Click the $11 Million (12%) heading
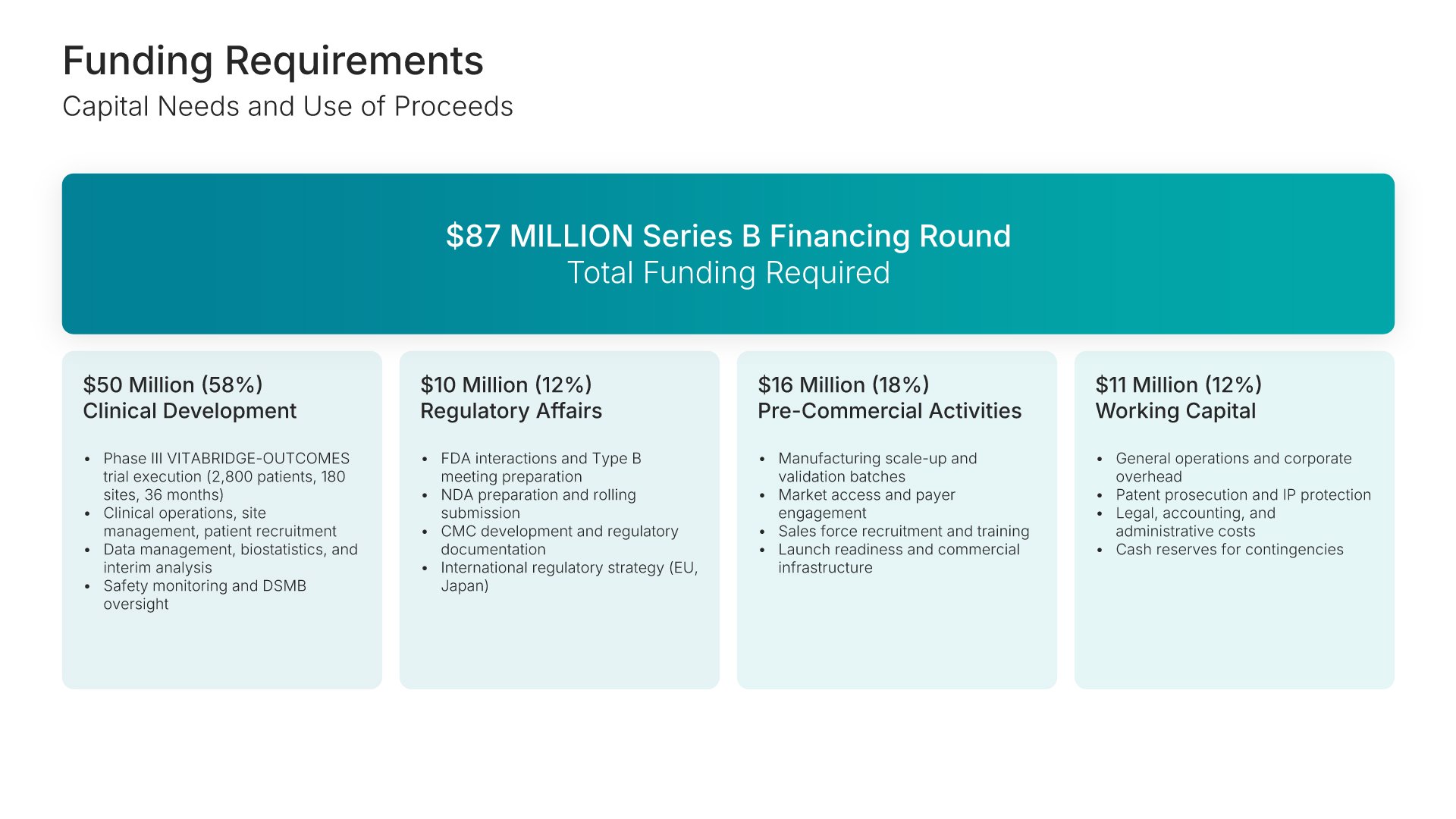The width and height of the screenshot is (1456, 819). (x=1178, y=384)
